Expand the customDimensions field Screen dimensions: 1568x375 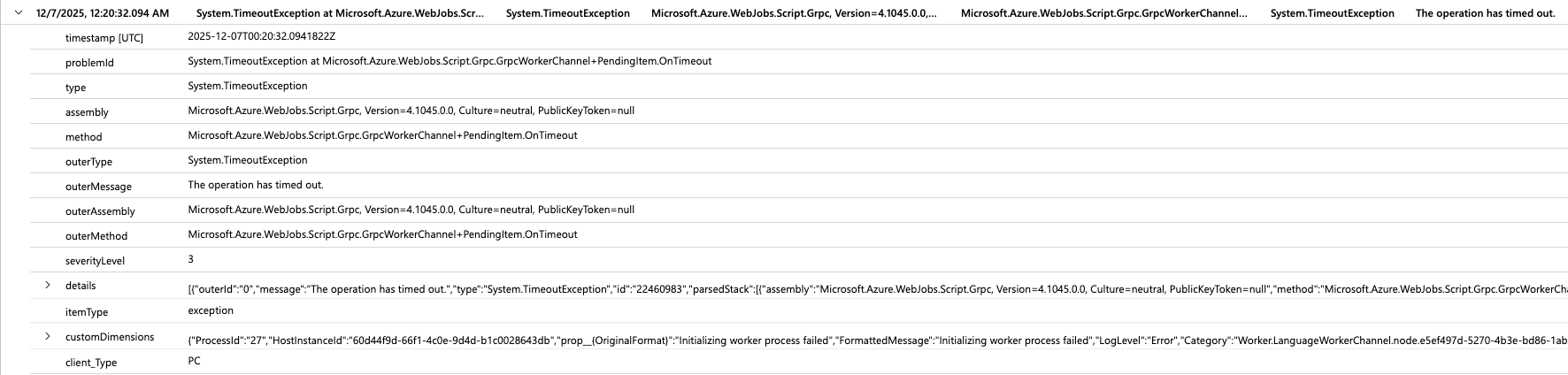coord(48,336)
